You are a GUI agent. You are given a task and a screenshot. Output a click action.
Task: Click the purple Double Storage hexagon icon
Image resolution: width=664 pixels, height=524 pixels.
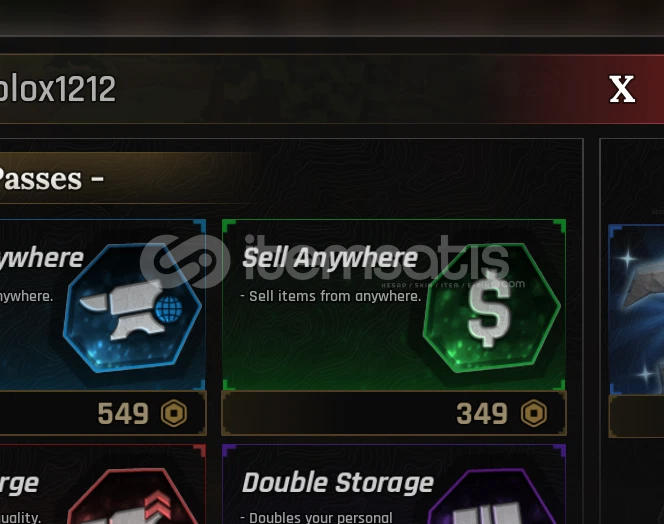[492, 496]
